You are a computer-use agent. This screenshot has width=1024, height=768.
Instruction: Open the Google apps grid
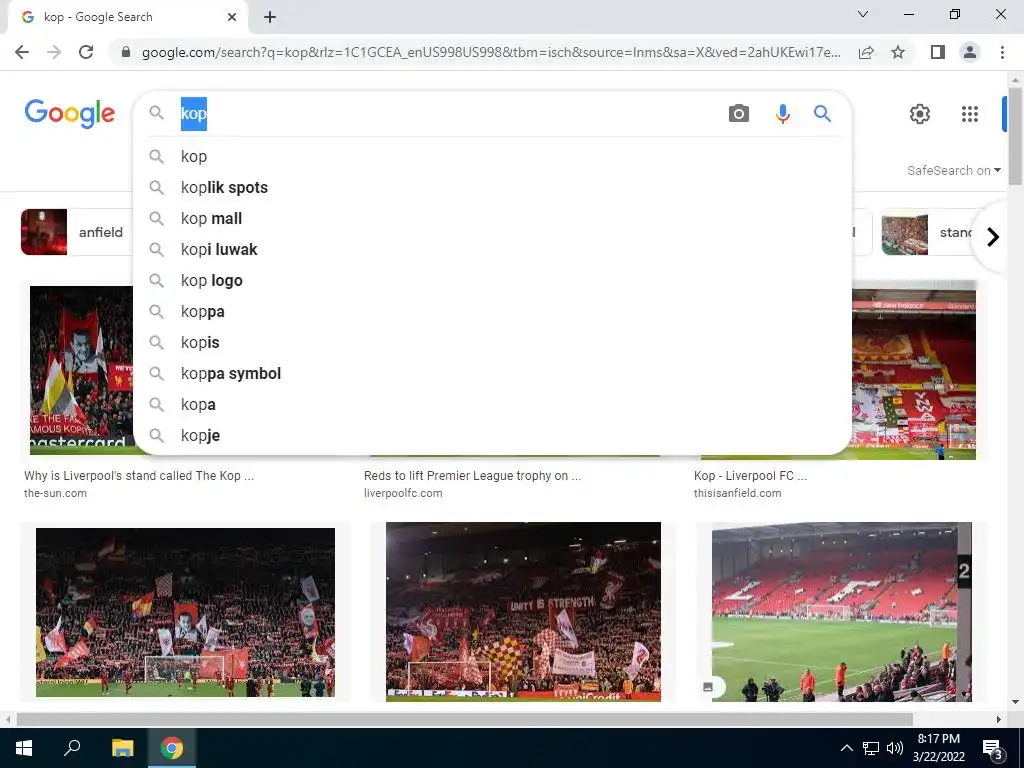pos(970,114)
